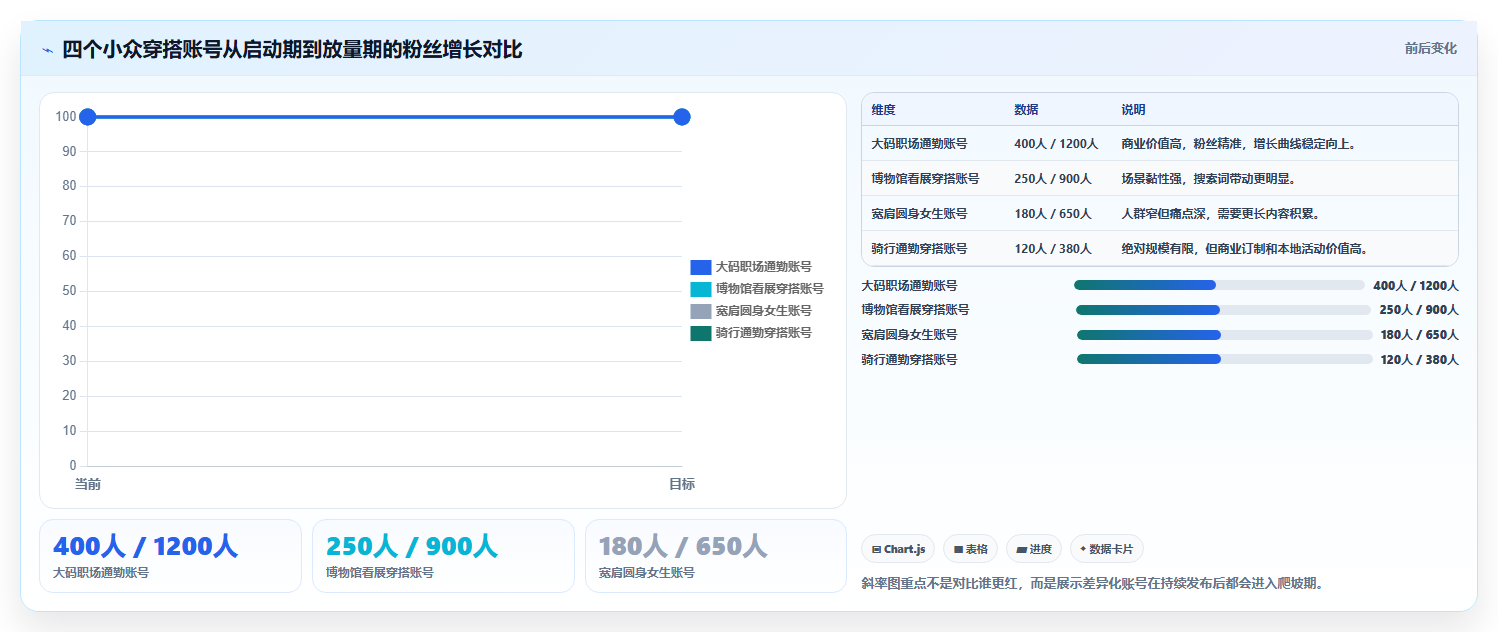Click the 前后变化 label in header
This screenshot has width=1498, height=632.
click(x=1430, y=48)
